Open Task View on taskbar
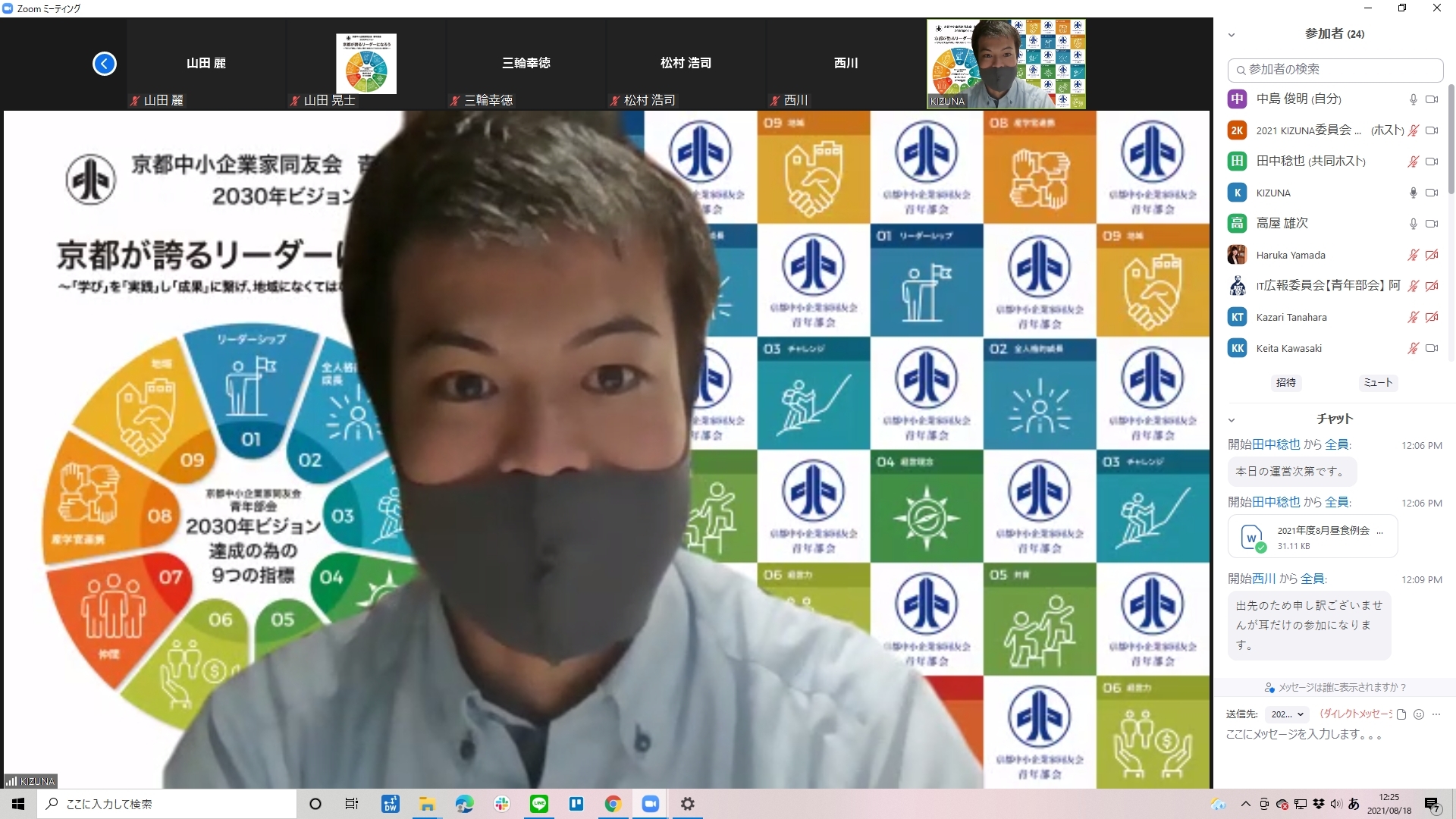The width and height of the screenshot is (1456, 819). click(352, 804)
